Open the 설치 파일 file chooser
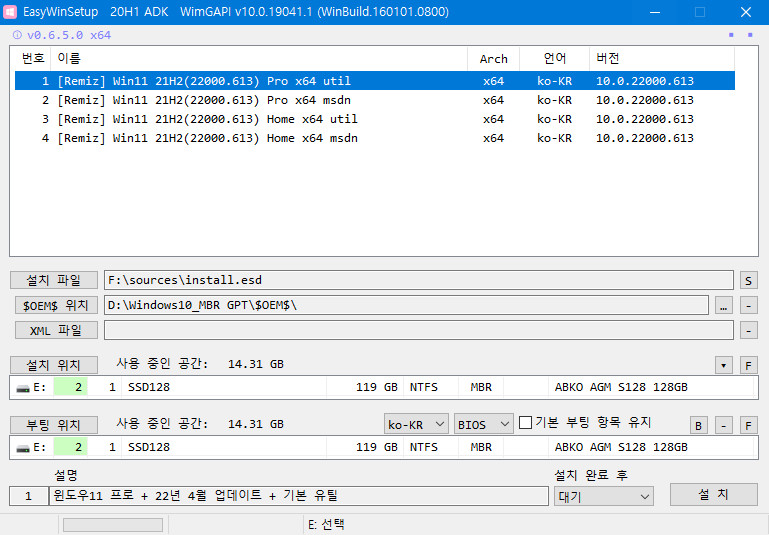769x535 pixels. click(54, 280)
